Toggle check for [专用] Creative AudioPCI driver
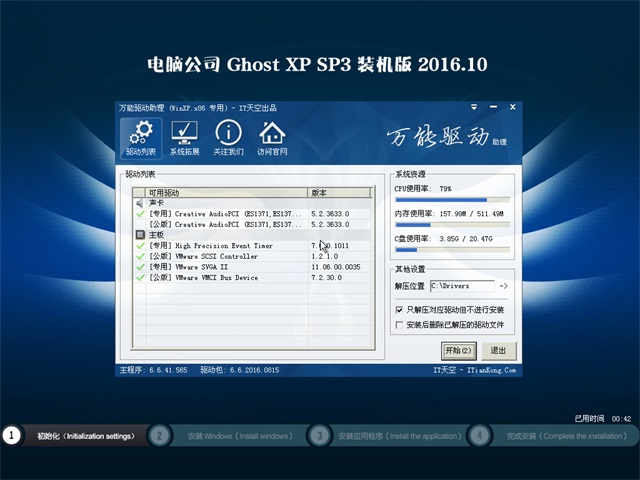This screenshot has height=480, width=640. pyautogui.click(x=140, y=213)
